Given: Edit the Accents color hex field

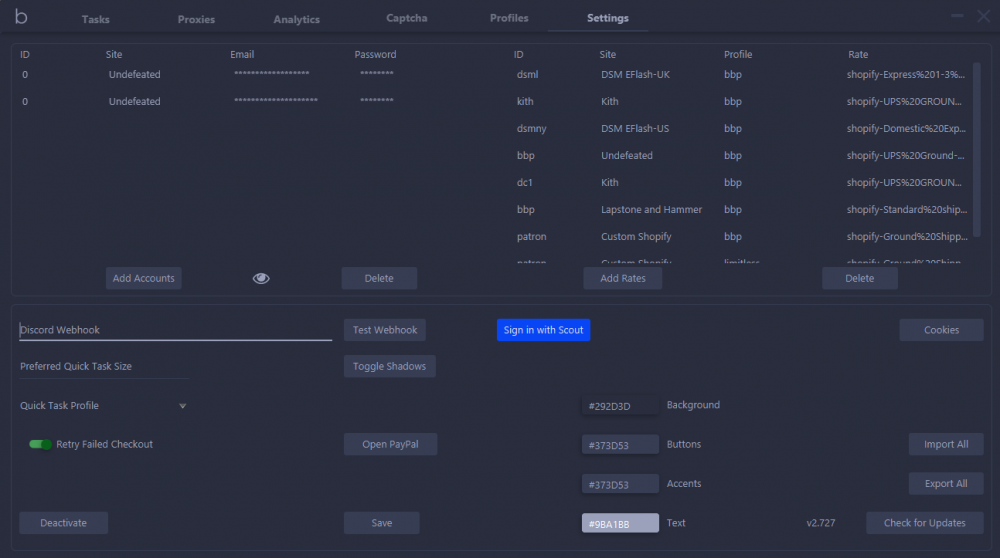Looking at the screenshot, I should pos(620,484).
